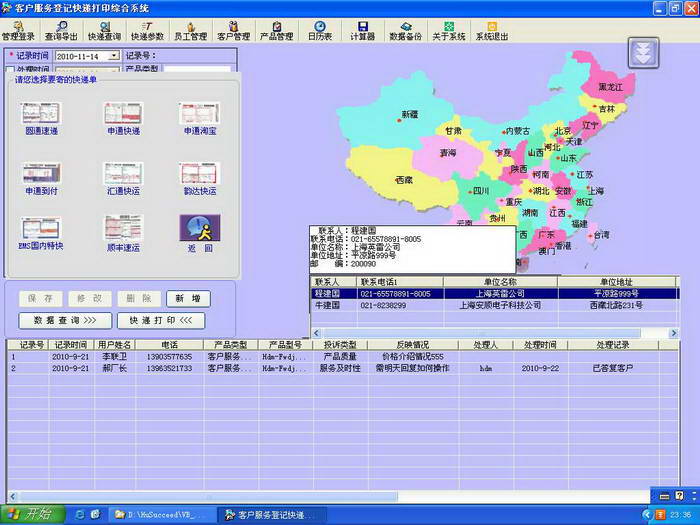Click 系统退出 exit icon
The height and width of the screenshot is (525, 700).
[492, 31]
